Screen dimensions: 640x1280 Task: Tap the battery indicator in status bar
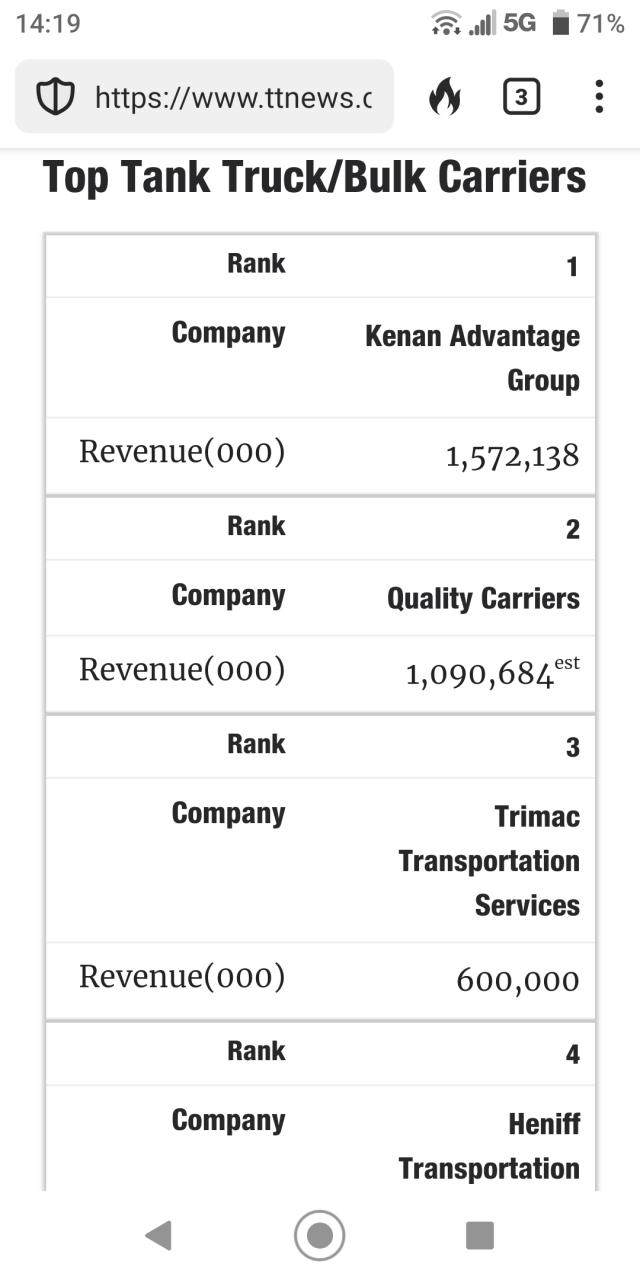click(561, 23)
